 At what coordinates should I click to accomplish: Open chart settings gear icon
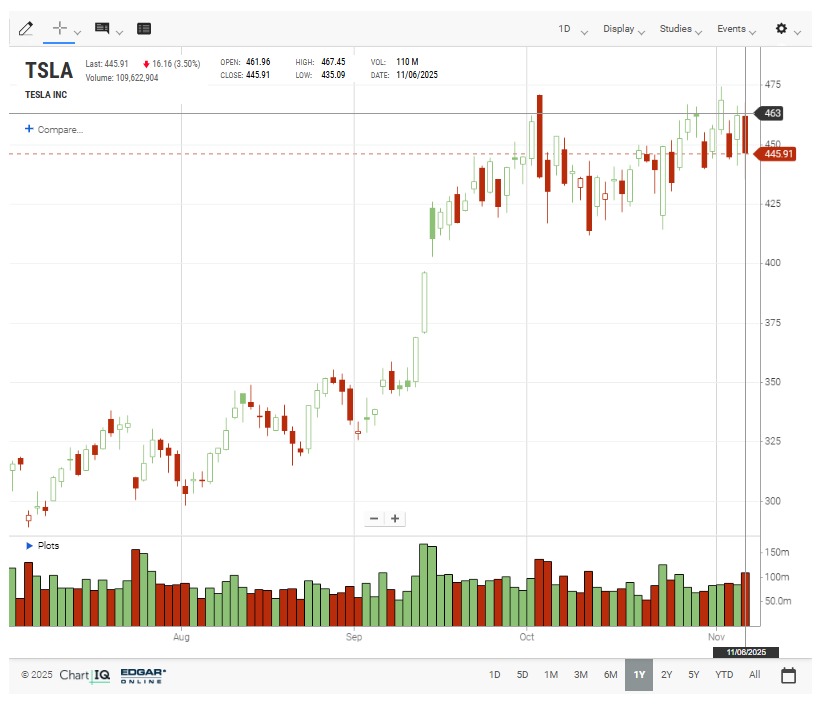(x=781, y=29)
